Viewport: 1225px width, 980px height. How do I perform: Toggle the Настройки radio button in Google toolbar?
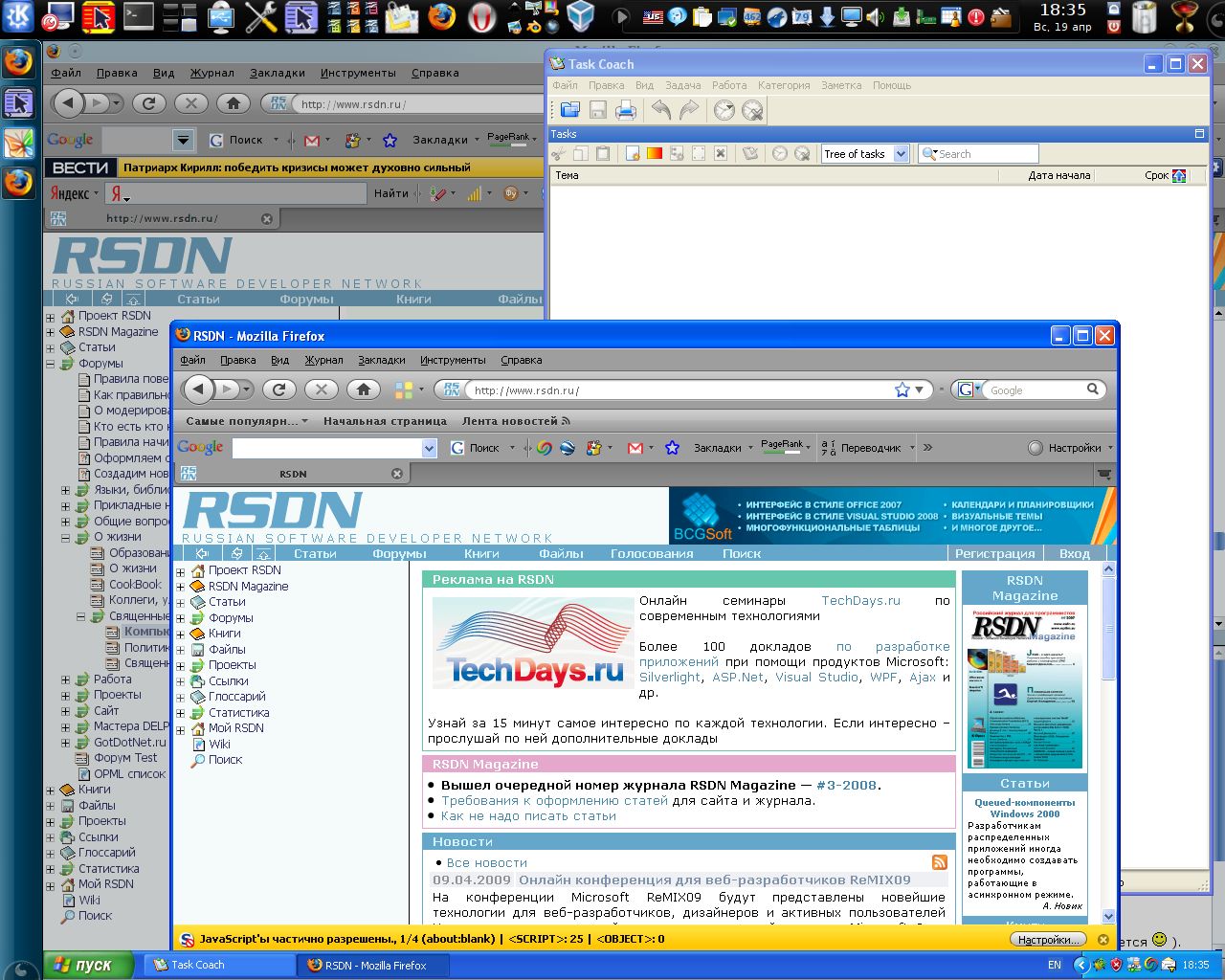(x=1035, y=448)
